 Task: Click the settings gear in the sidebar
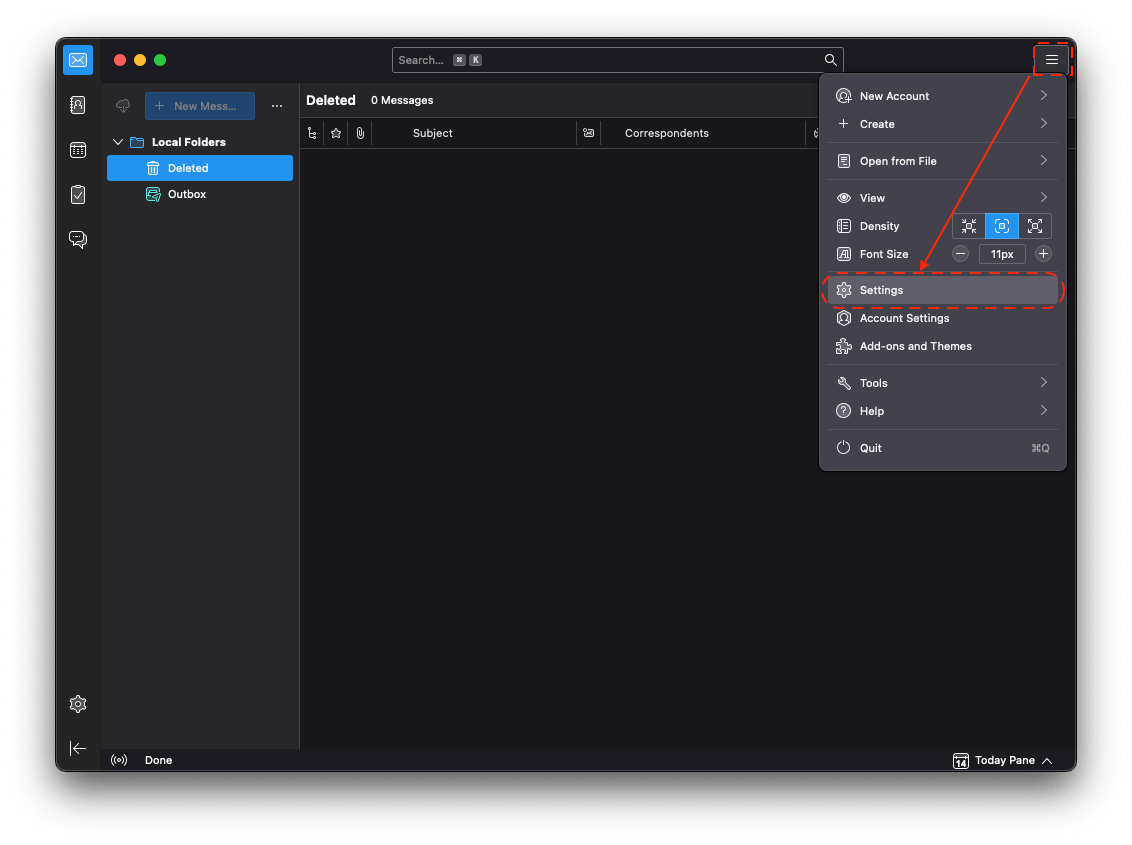coord(78,704)
